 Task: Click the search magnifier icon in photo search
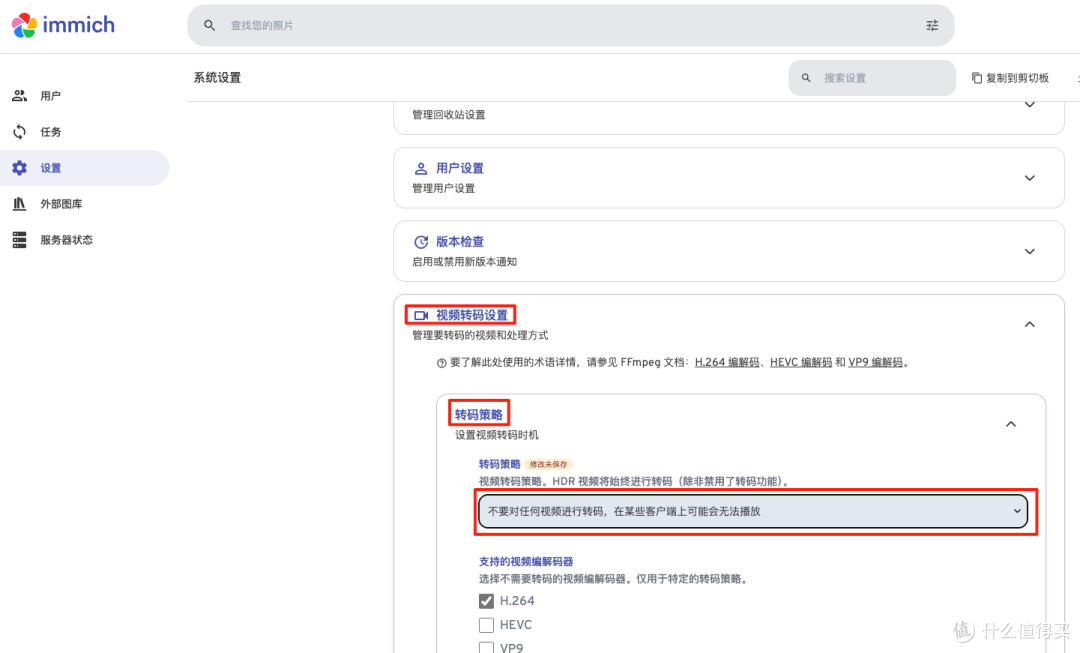point(209,25)
